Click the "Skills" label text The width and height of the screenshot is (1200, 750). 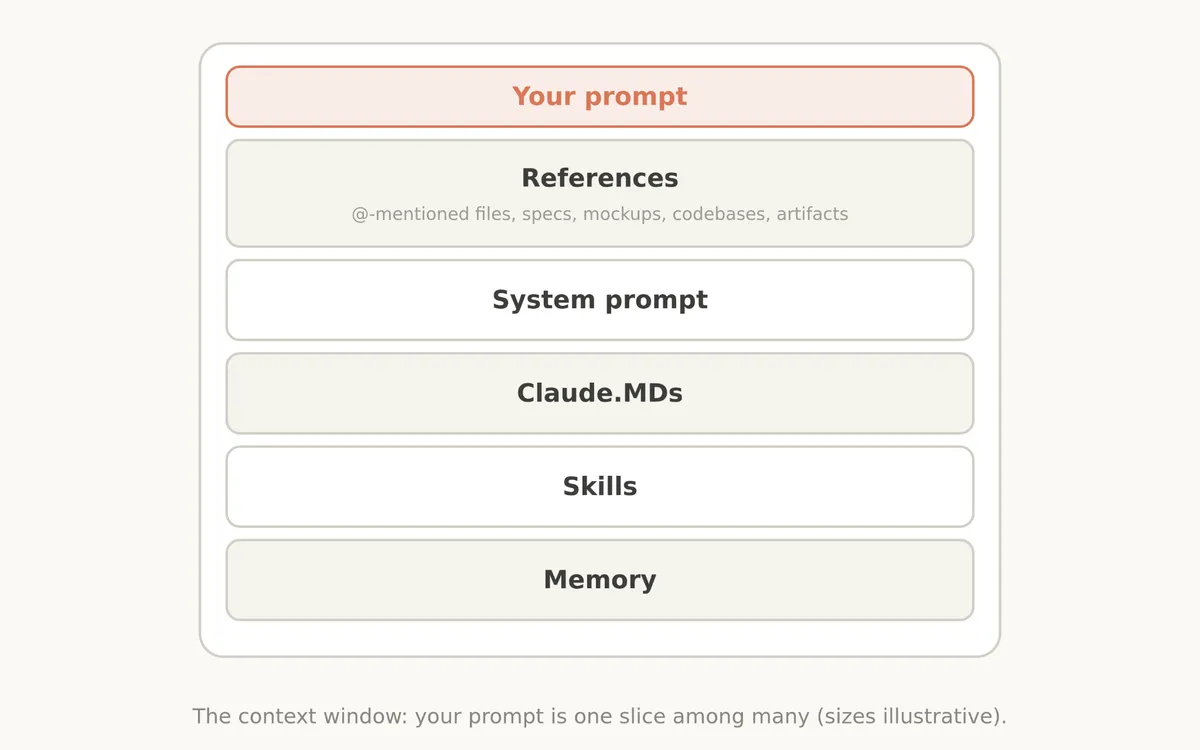pyautogui.click(x=600, y=486)
